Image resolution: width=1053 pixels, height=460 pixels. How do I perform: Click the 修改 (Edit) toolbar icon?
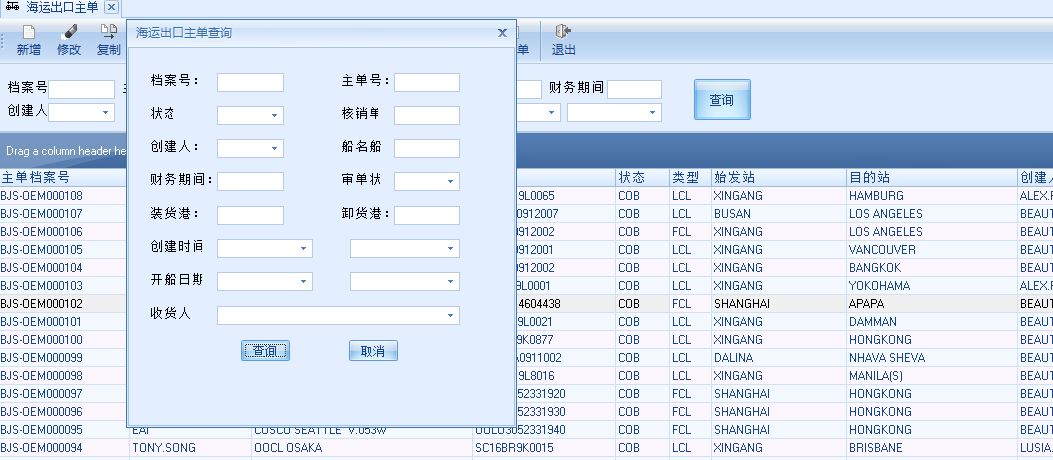point(69,40)
